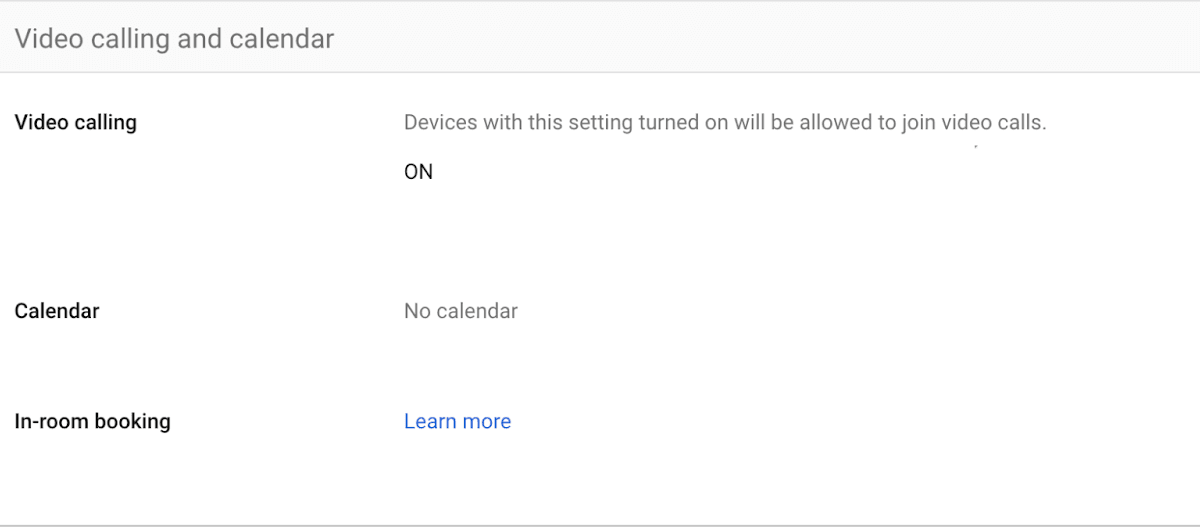The image size is (1200, 527).
Task: Click the word more in the blue link
Action: (x=486, y=422)
